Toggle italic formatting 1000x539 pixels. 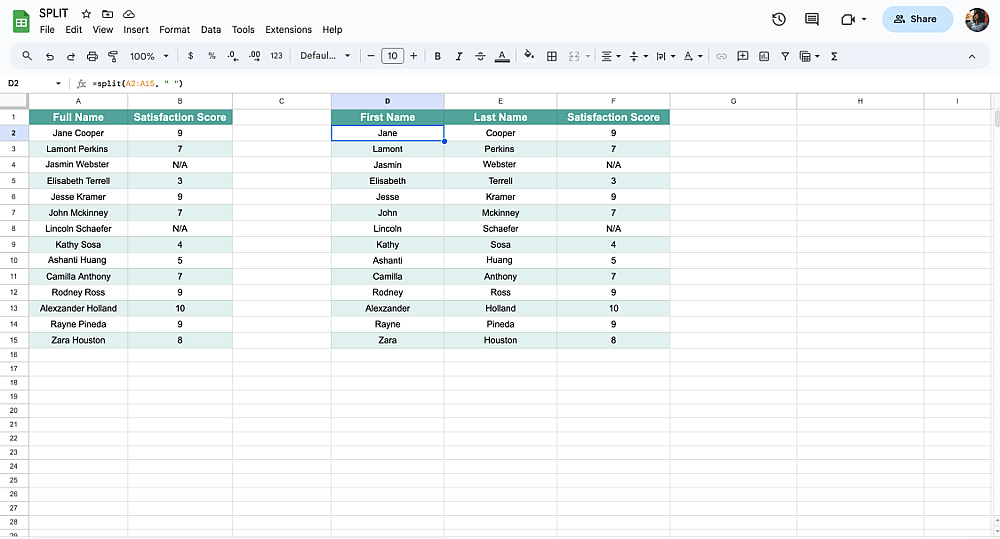[459, 56]
